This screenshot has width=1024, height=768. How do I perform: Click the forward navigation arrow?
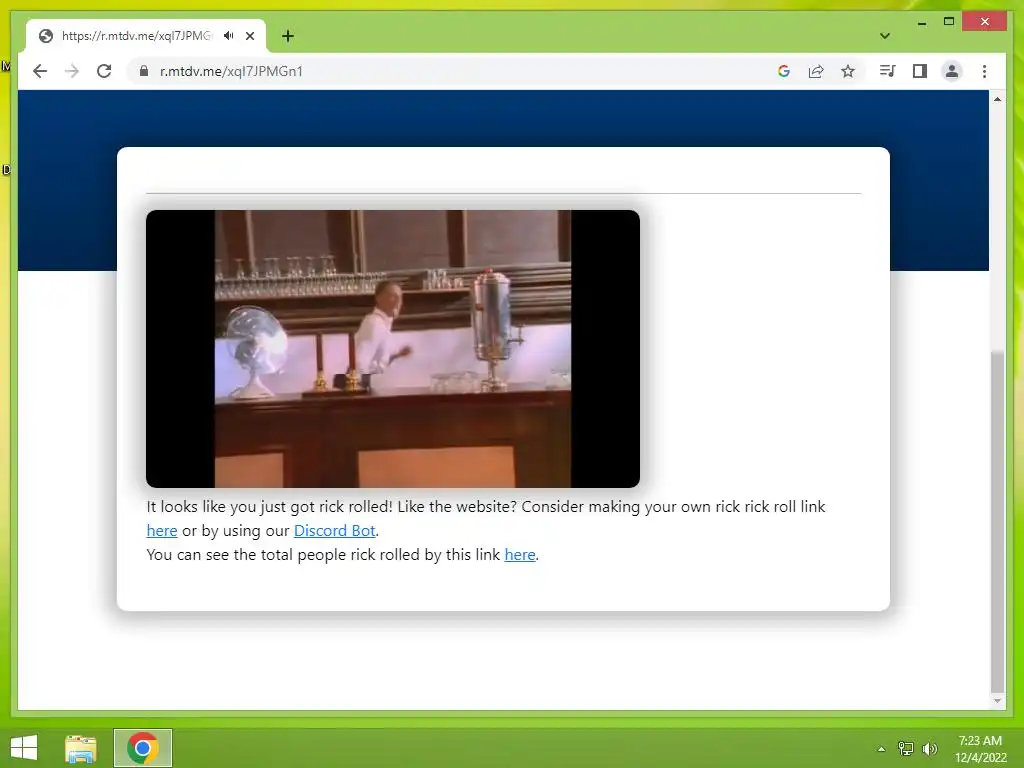tap(72, 71)
